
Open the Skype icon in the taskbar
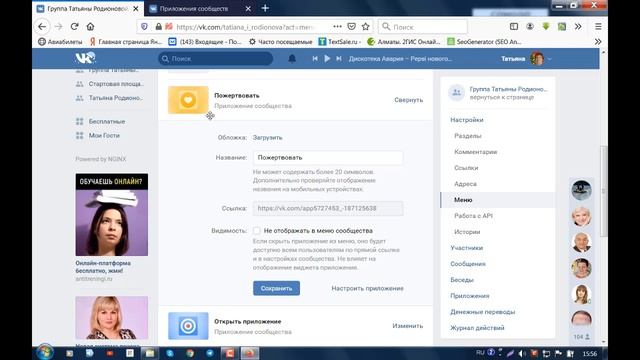point(170,353)
